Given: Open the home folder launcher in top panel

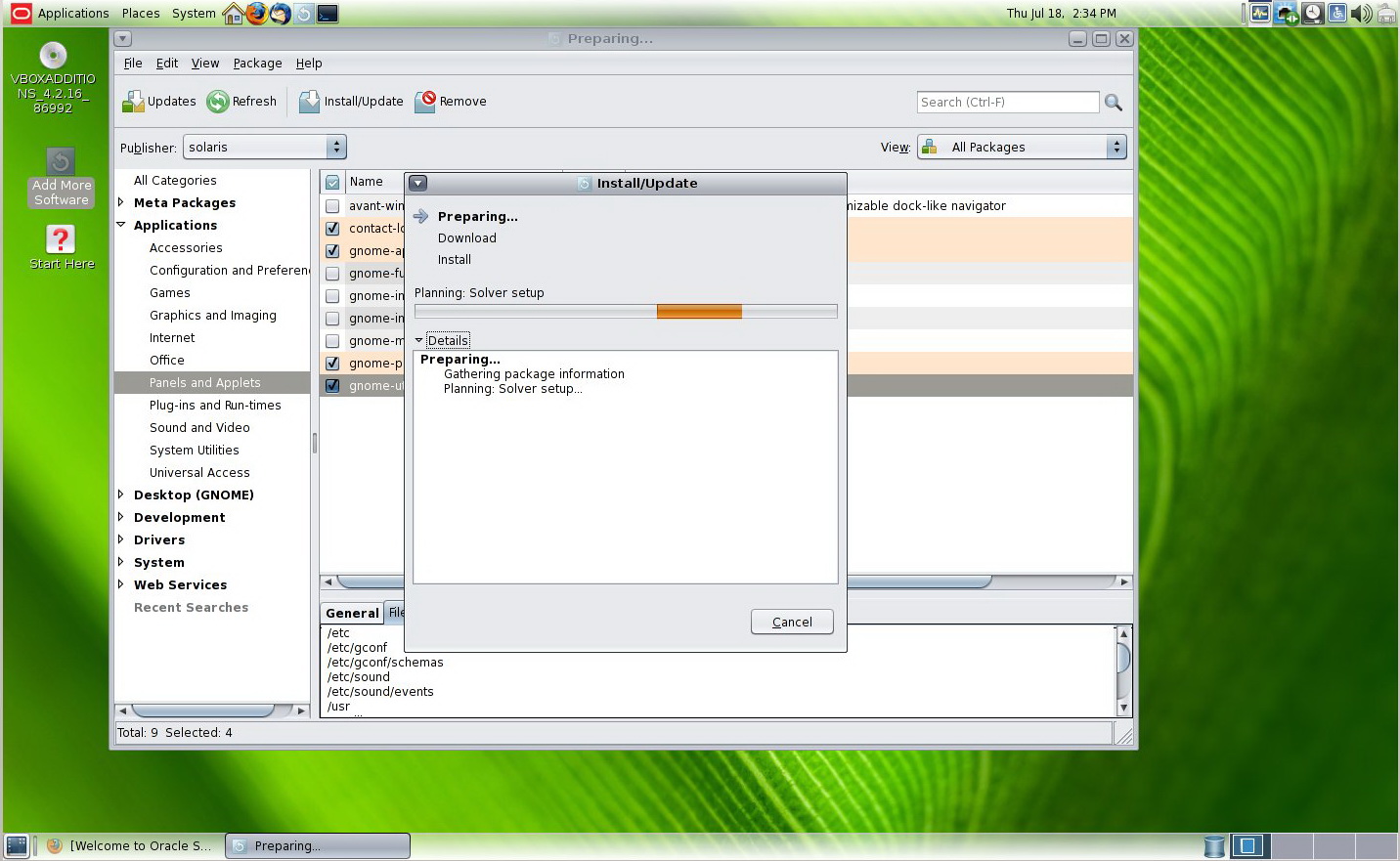Looking at the screenshot, I should point(233,14).
